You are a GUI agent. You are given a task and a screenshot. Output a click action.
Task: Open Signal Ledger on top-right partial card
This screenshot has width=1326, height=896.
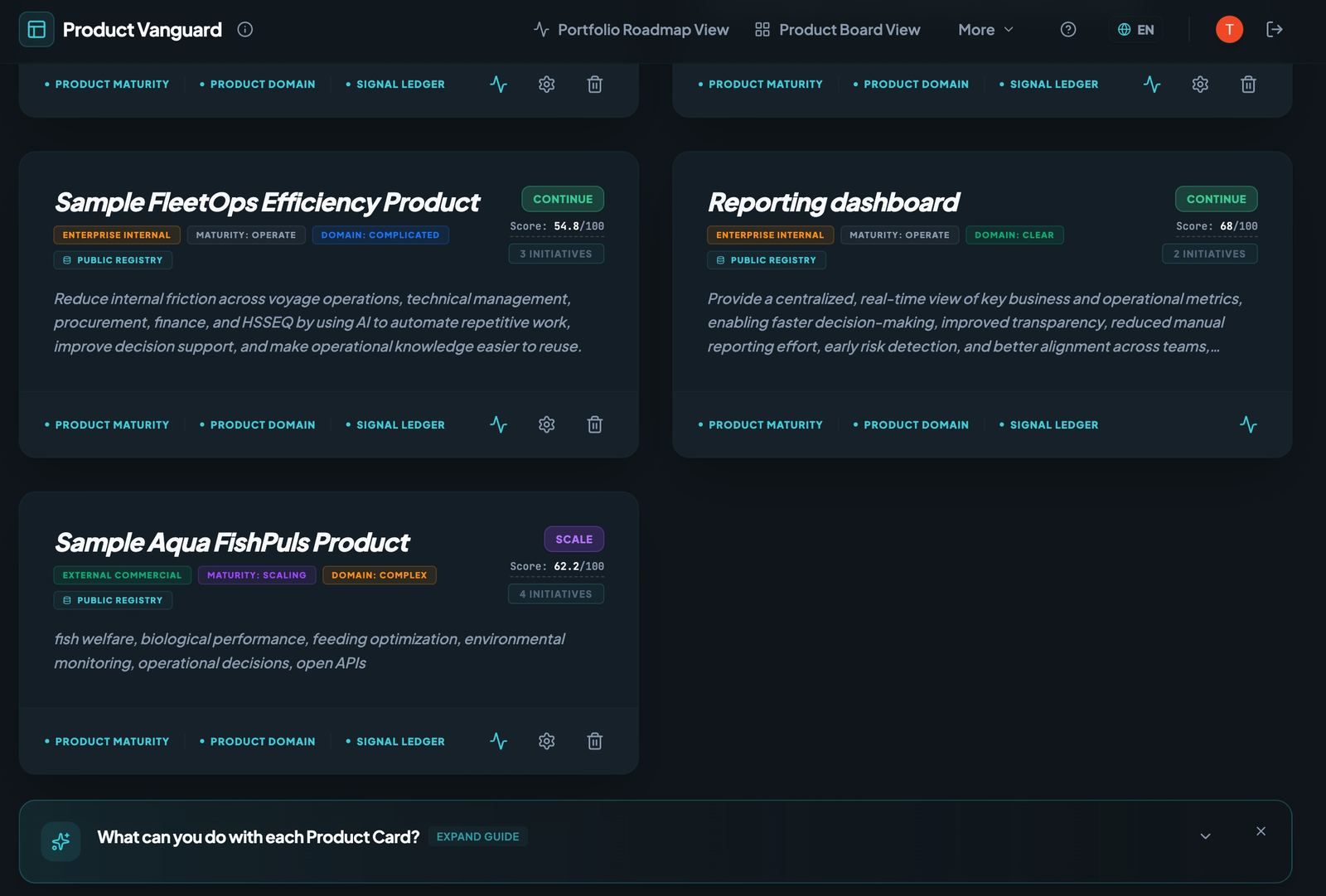pos(1049,85)
